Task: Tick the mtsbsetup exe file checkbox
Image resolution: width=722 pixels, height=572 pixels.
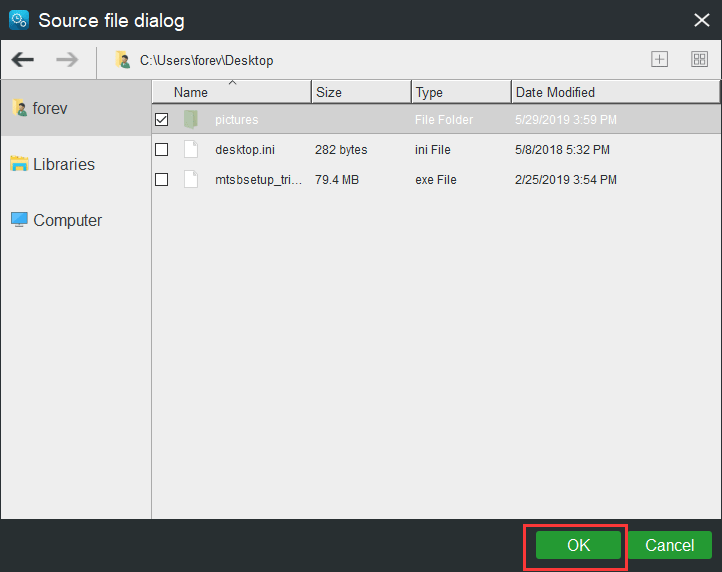Action: pos(162,180)
